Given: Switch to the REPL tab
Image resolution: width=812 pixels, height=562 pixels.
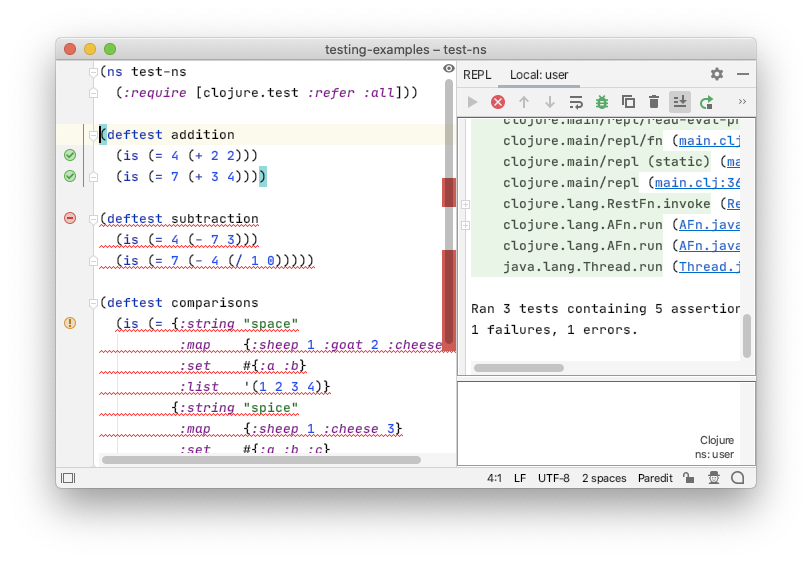Looking at the screenshot, I should coord(477,75).
